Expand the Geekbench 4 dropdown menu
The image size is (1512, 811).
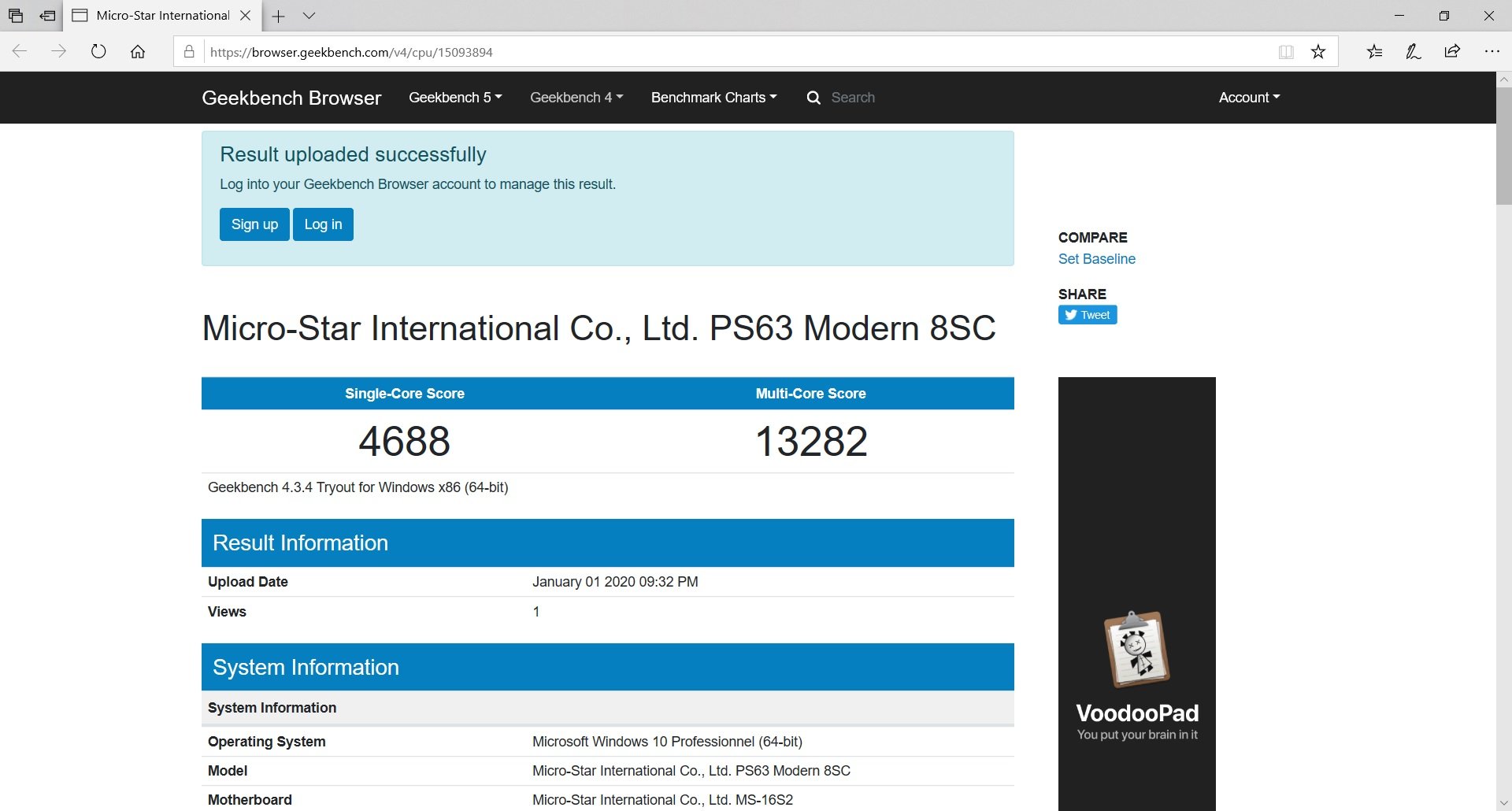[x=576, y=97]
